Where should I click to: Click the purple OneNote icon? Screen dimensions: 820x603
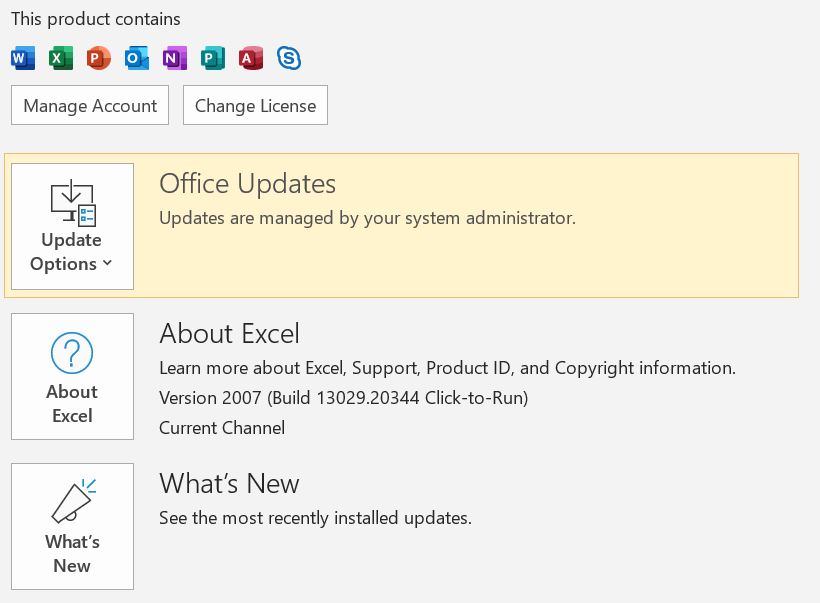[x=174, y=58]
